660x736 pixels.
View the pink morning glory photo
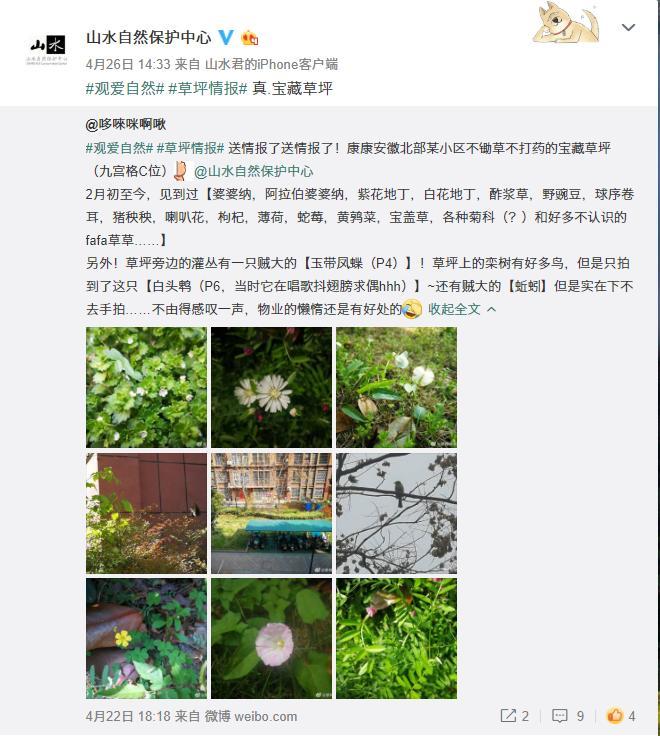271,638
